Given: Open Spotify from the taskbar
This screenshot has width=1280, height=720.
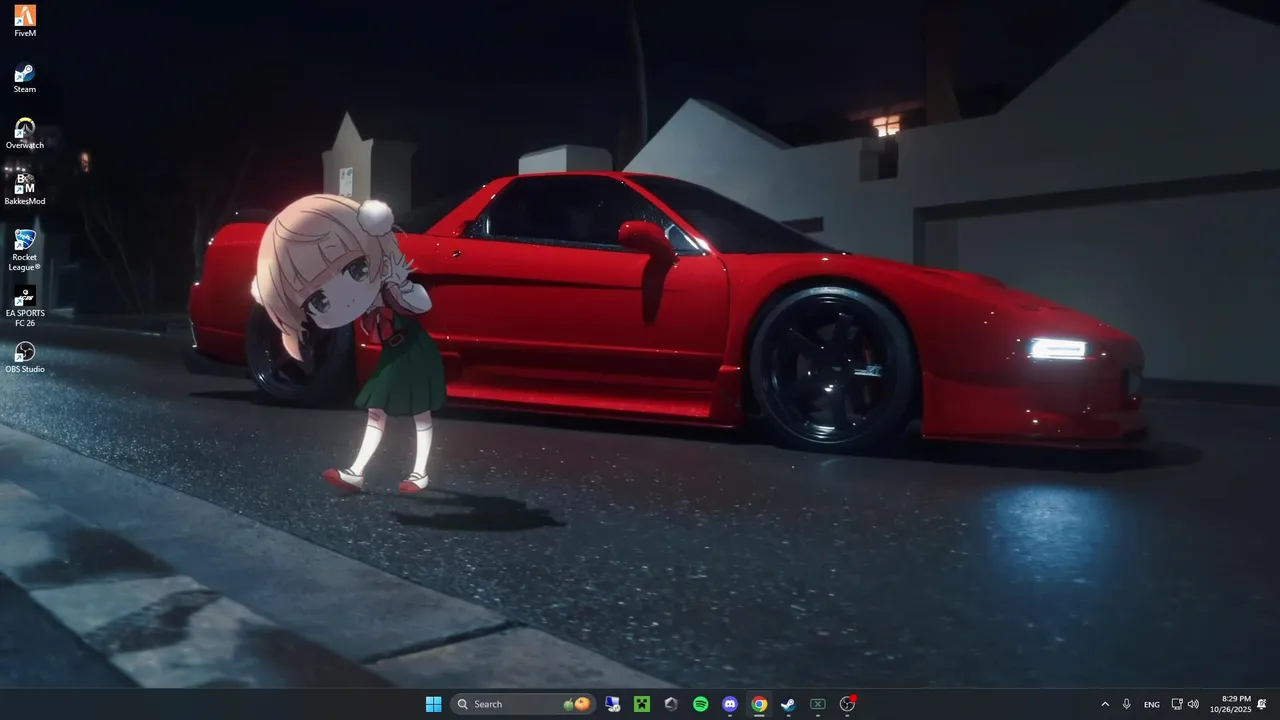Looking at the screenshot, I should (701, 704).
